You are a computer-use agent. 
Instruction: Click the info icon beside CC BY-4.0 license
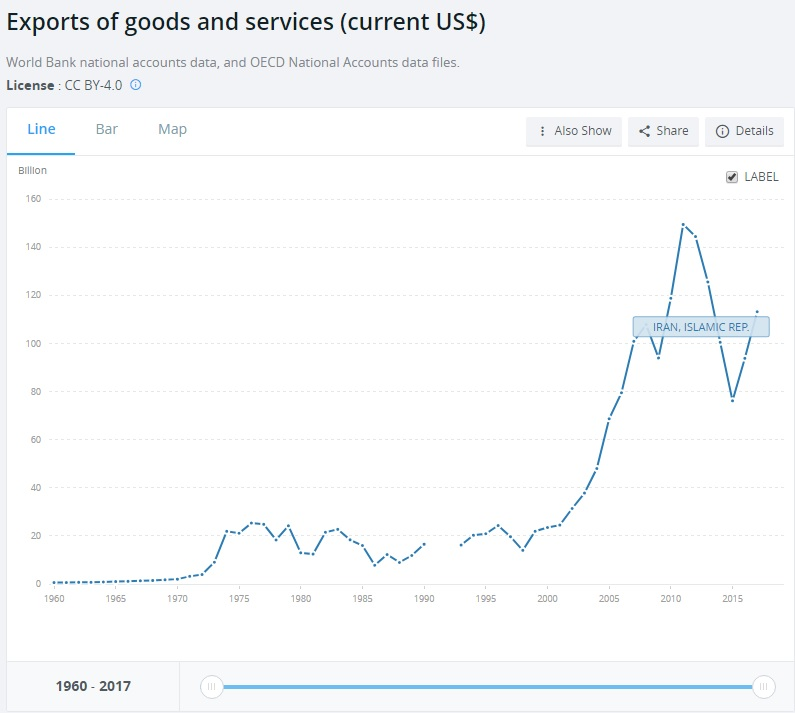point(136,85)
